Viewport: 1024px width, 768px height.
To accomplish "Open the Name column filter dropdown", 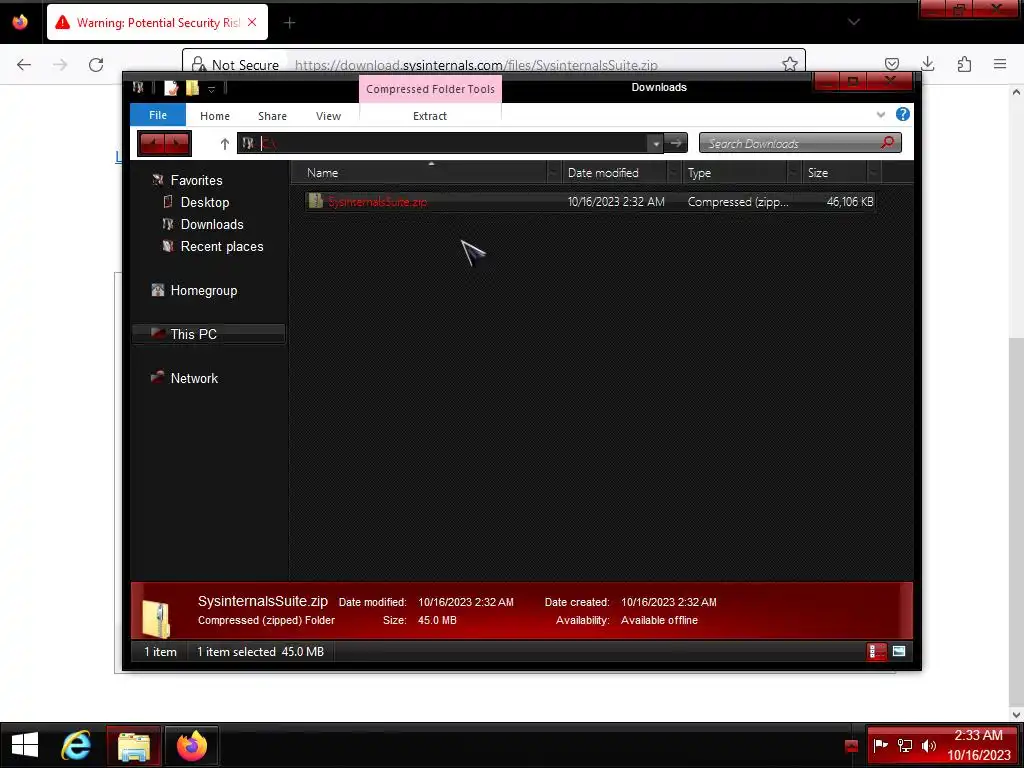I will click(554, 172).
